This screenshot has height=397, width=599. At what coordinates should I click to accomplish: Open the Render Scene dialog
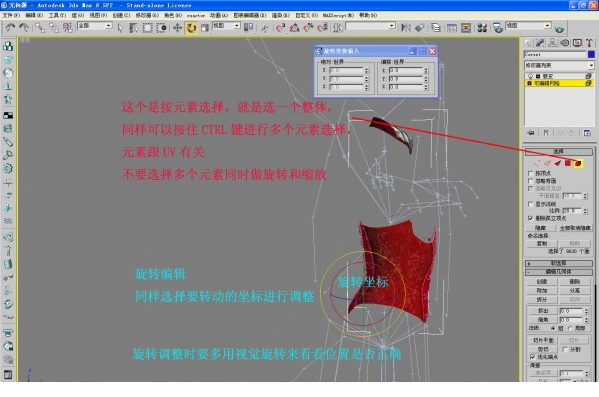[x=498, y=28]
